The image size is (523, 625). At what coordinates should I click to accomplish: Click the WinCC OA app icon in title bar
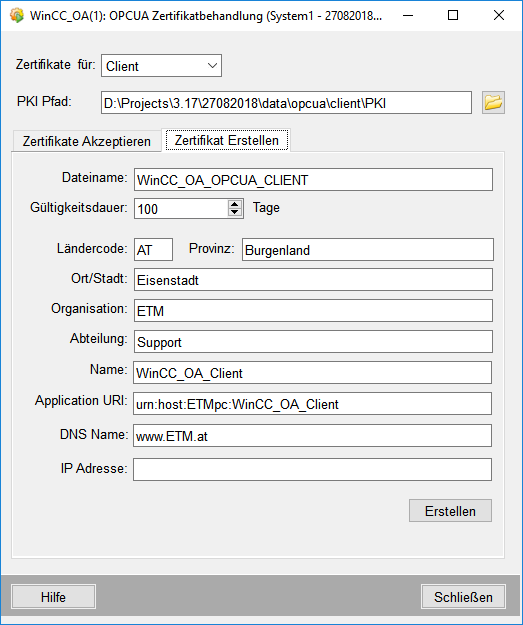tap(17, 16)
